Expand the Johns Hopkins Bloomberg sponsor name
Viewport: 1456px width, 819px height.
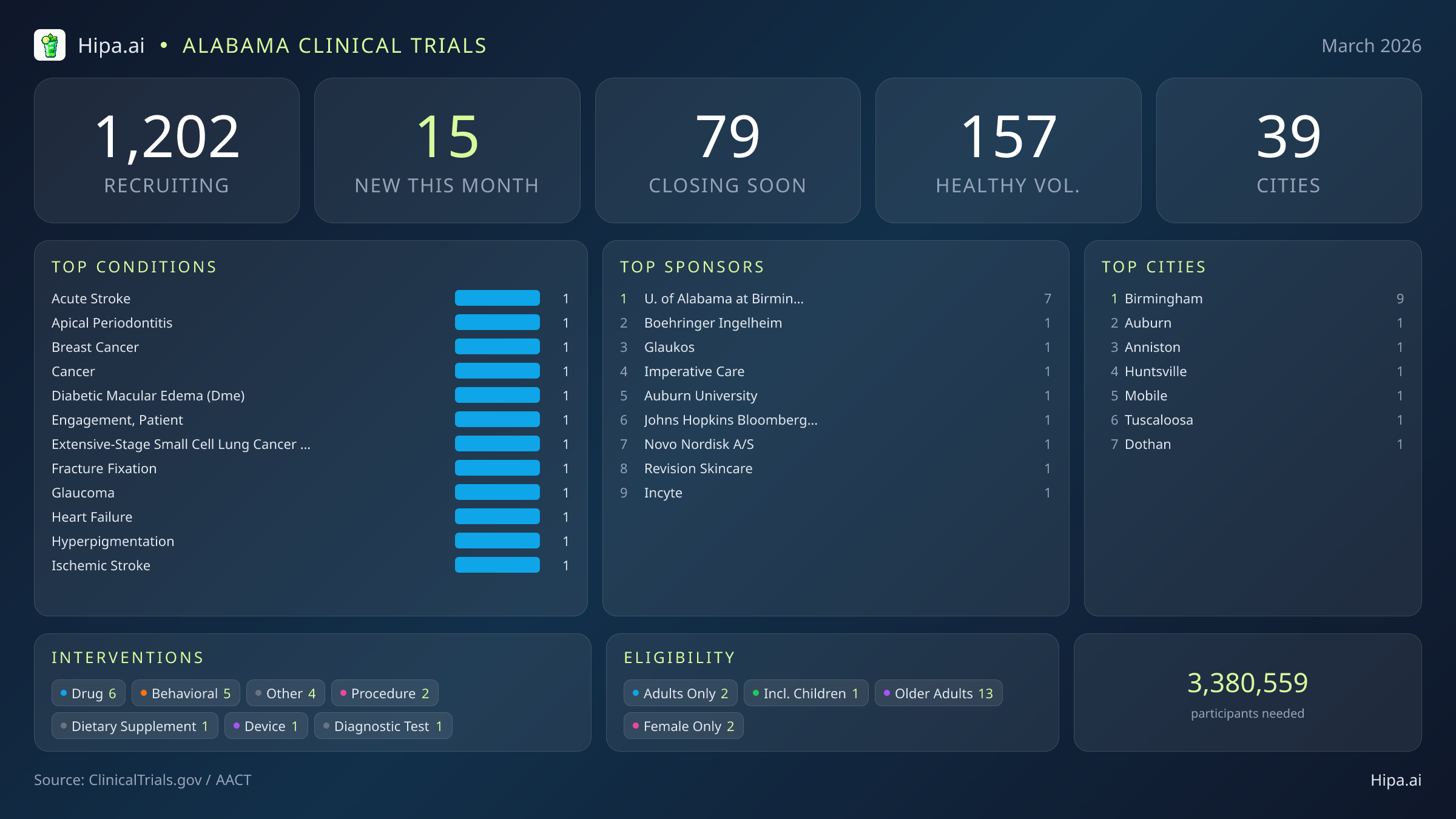tap(730, 420)
